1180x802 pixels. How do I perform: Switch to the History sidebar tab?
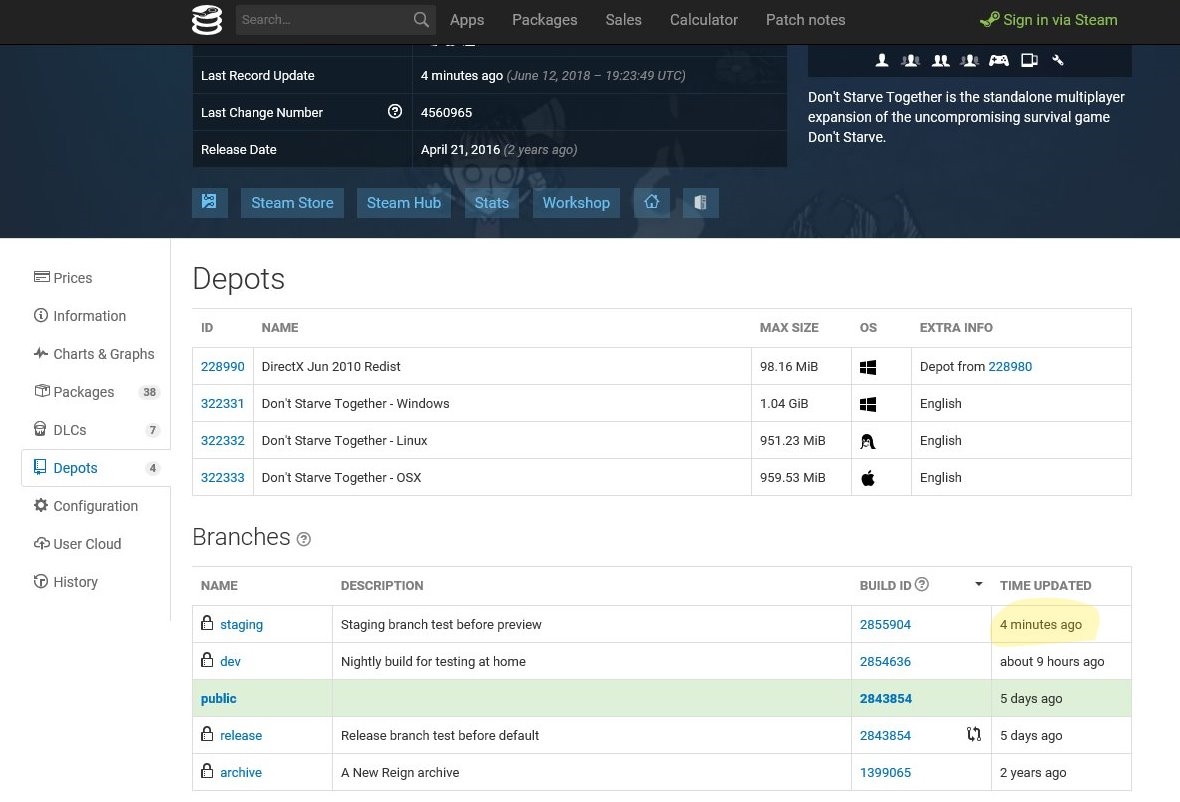(x=75, y=582)
